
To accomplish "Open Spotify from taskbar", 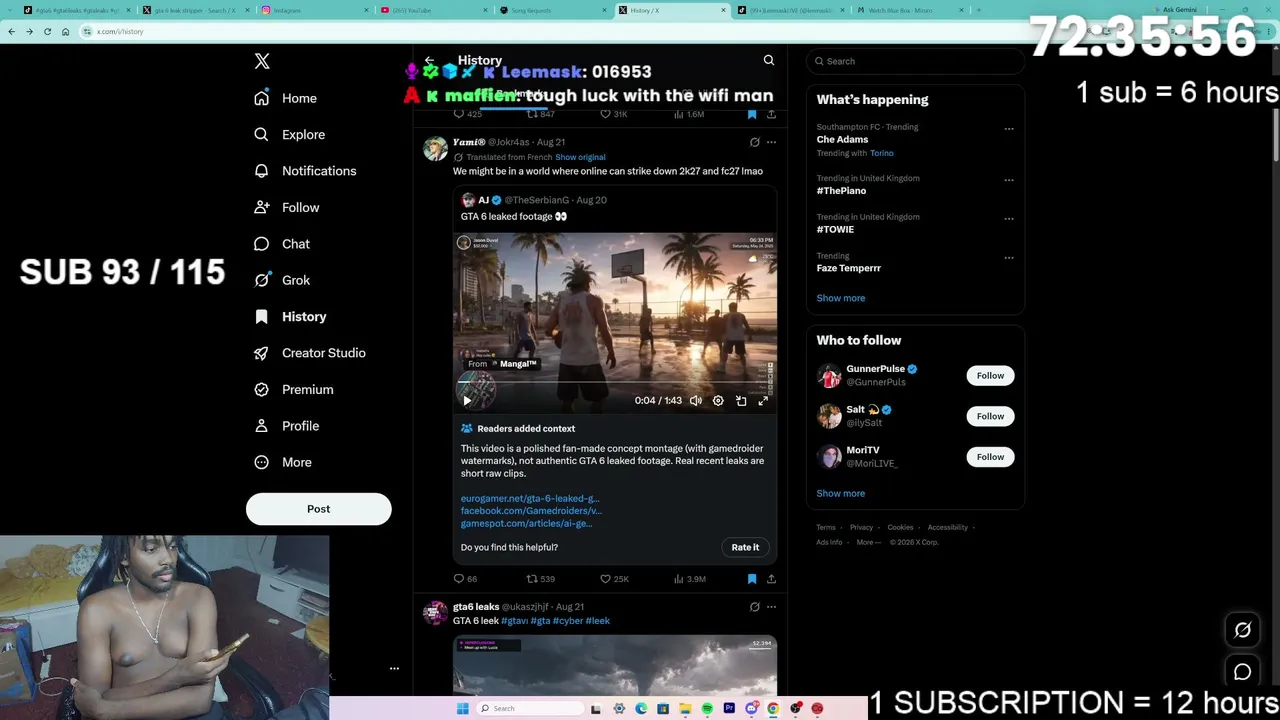I will point(707,708).
